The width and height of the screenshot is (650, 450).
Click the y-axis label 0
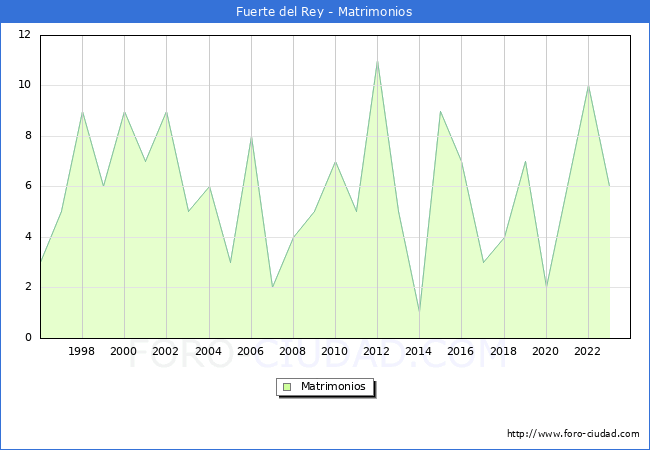28,338
